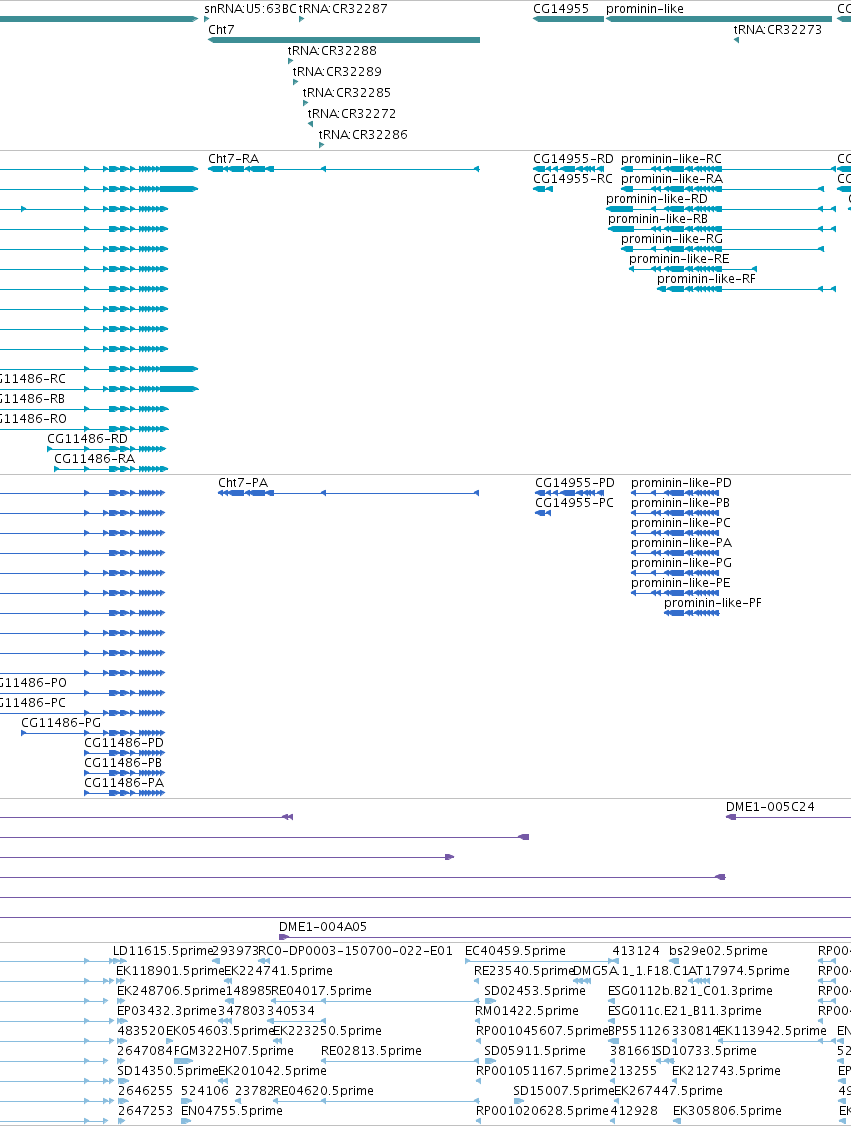Select the tRNA:CR32287 gene feature
The image size is (851, 1126).
click(x=302, y=19)
